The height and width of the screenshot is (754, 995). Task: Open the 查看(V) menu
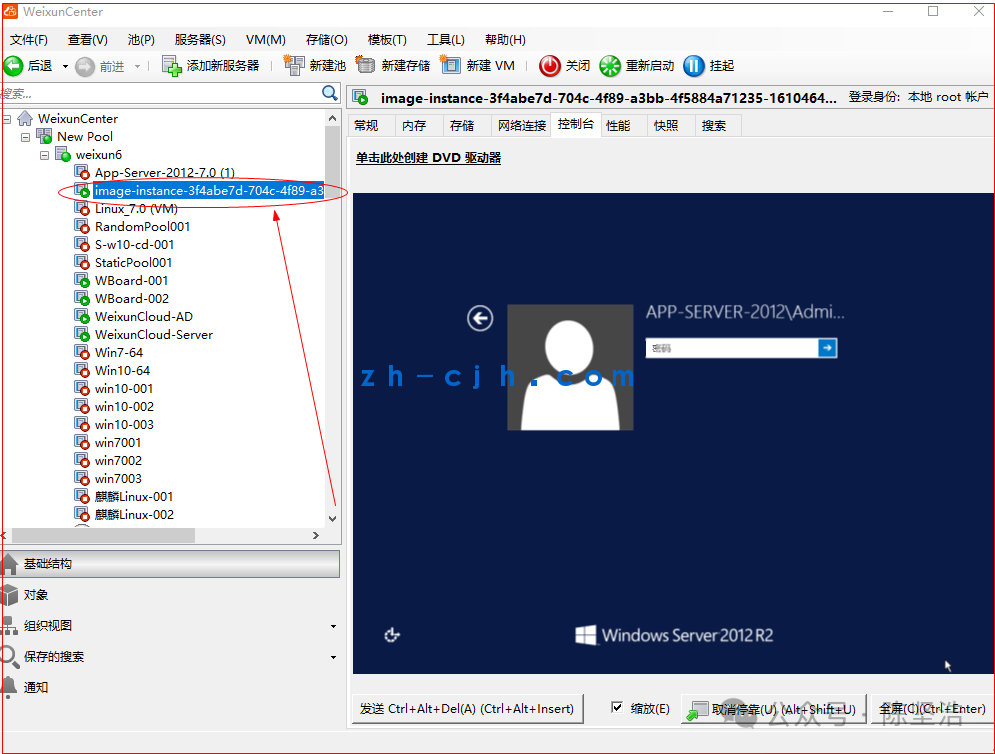88,39
